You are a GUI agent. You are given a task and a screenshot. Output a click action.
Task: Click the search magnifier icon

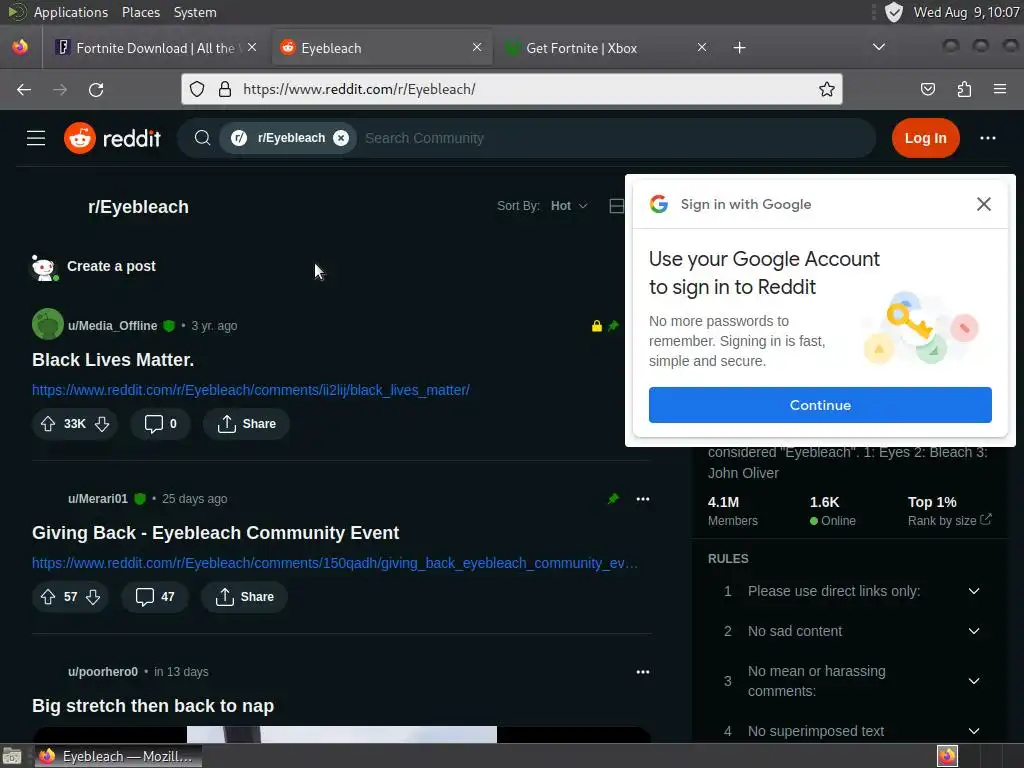(202, 138)
